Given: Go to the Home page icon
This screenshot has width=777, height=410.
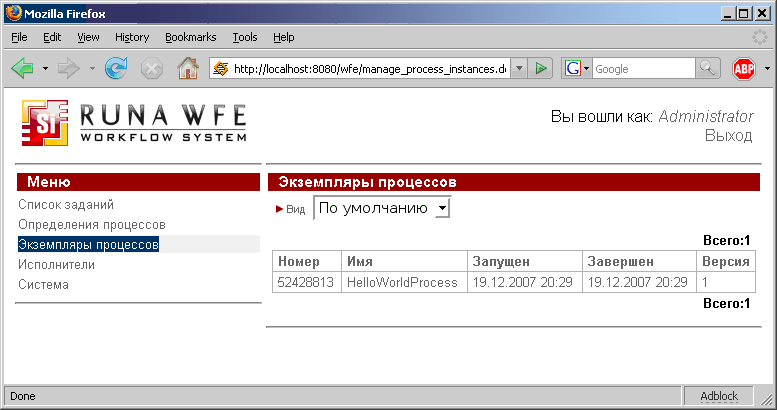Looking at the screenshot, I should pos(188,68).
